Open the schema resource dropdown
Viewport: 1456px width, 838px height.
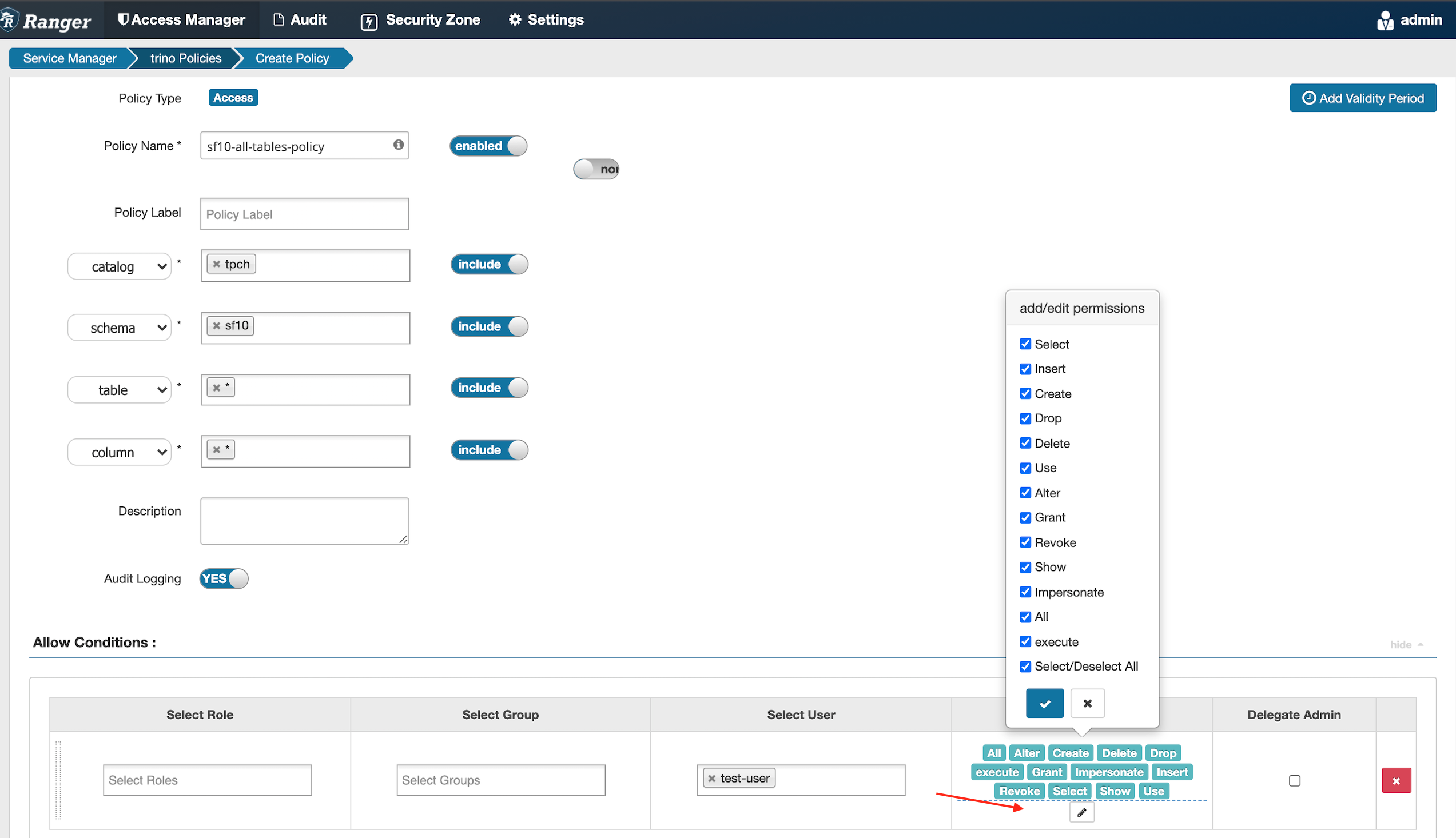click(x=120, y=328)
